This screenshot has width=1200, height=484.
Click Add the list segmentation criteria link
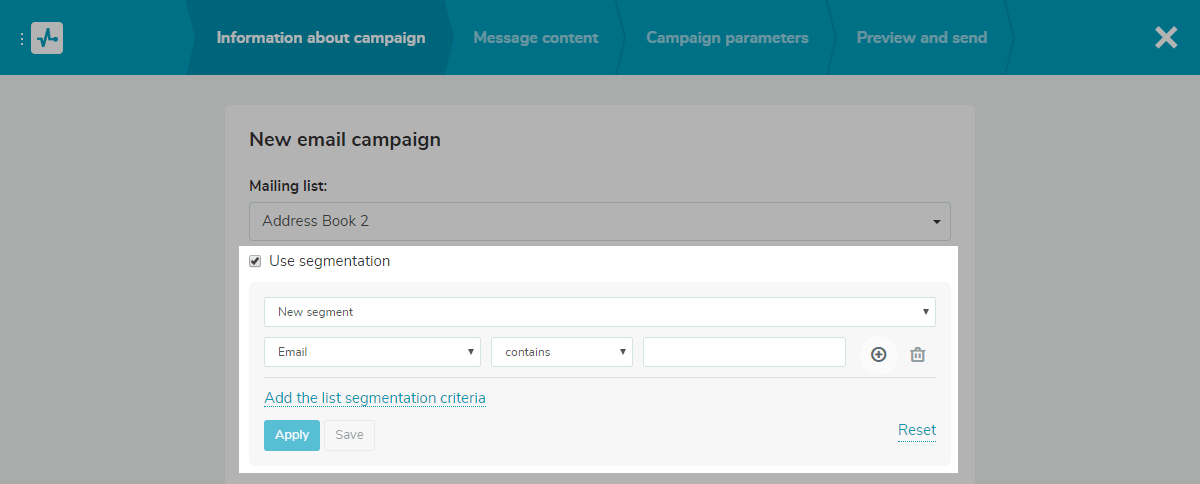(x=375, y=398)
